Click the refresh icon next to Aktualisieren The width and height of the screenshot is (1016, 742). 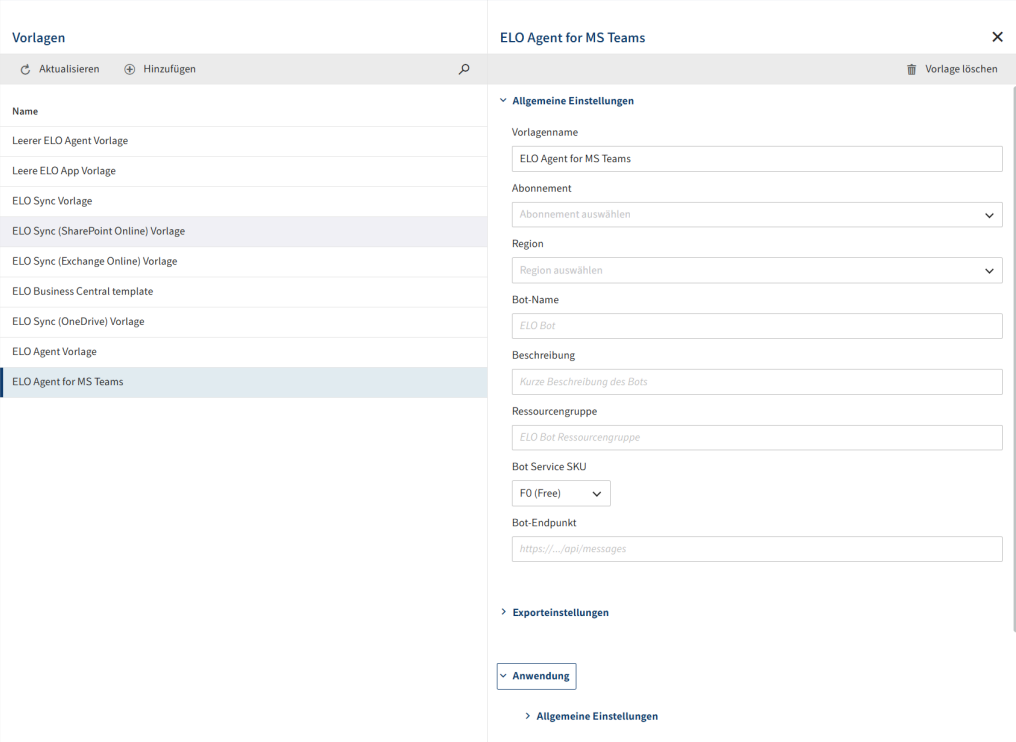coord(25,69)
